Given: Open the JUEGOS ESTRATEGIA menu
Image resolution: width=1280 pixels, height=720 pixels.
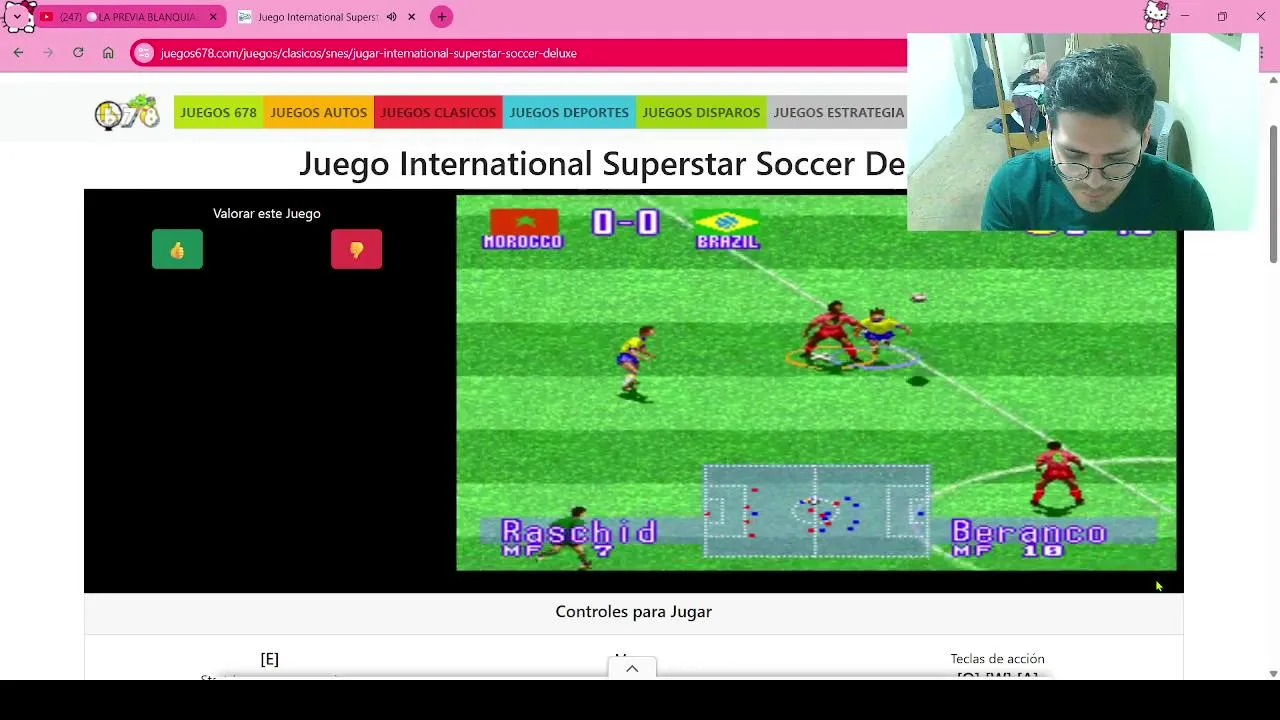Looking at the screenshot, I should coord(838,112).
